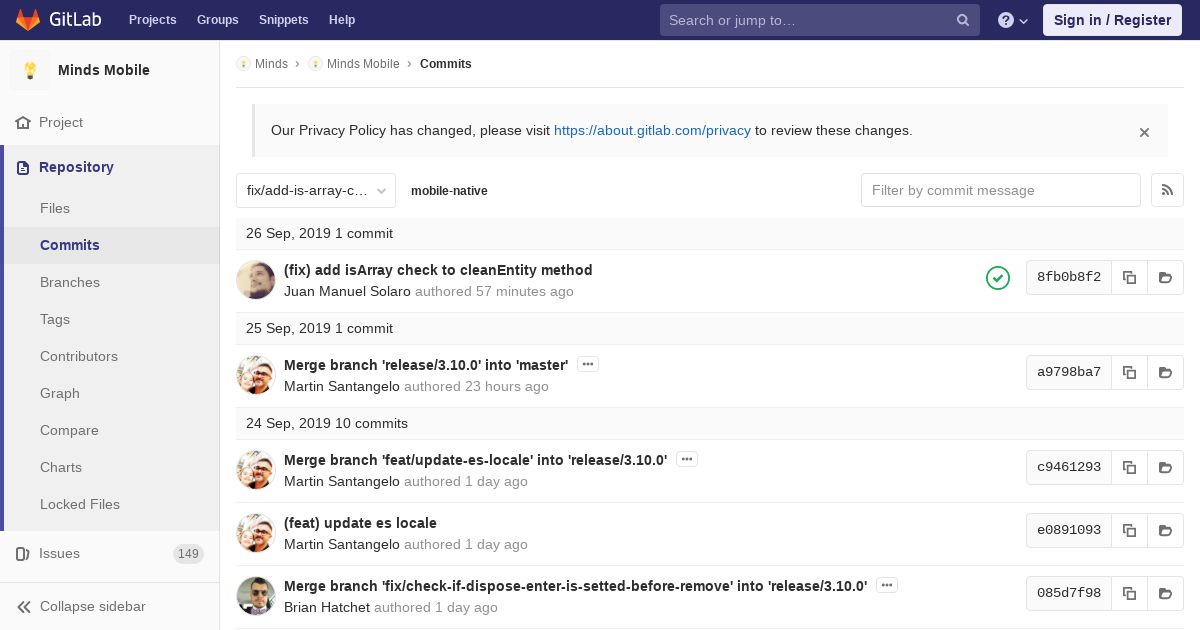
Task: Copy commit SHA 8fb0b8f2
Action: 1129,277
